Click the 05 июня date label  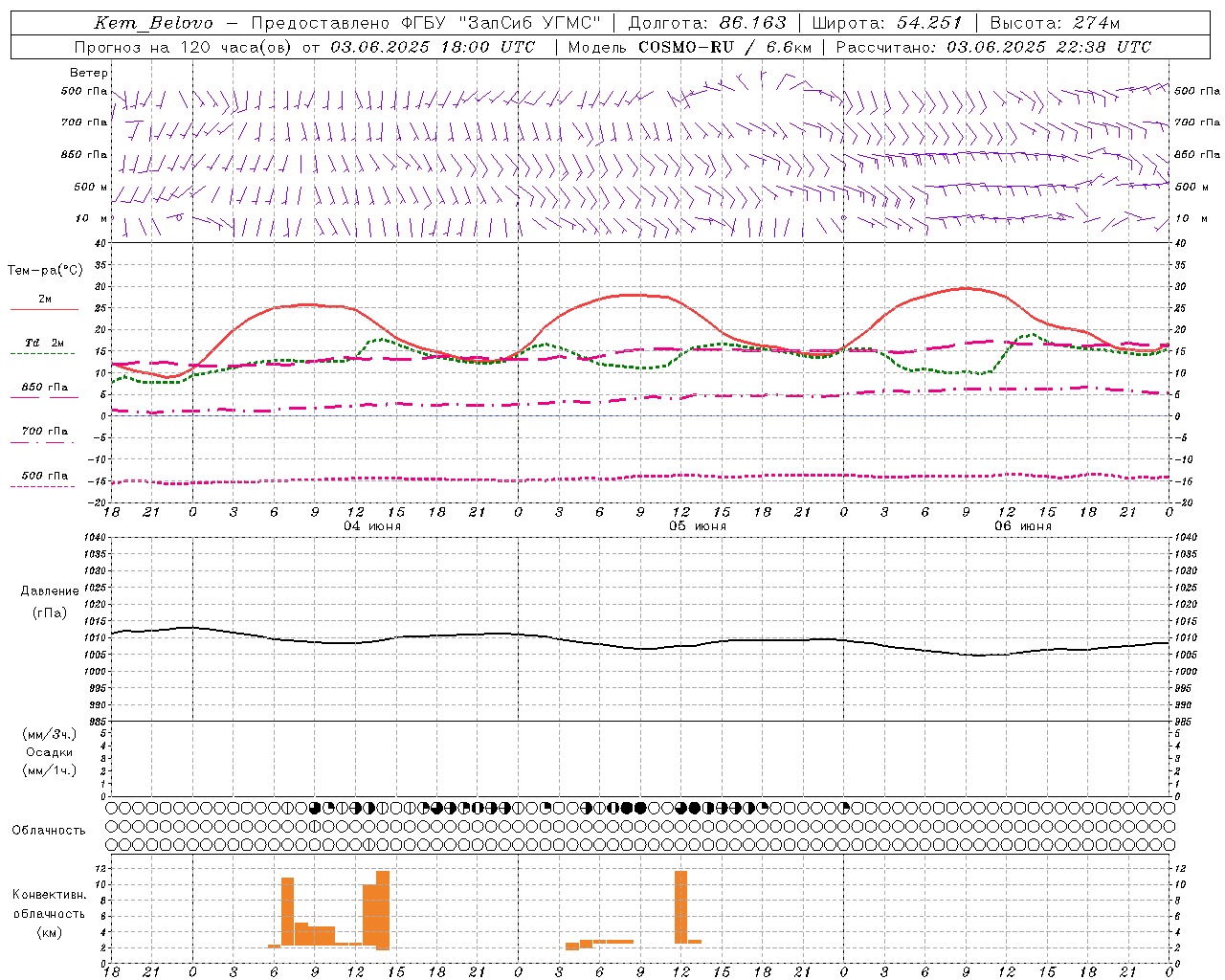tap(698, 526)
